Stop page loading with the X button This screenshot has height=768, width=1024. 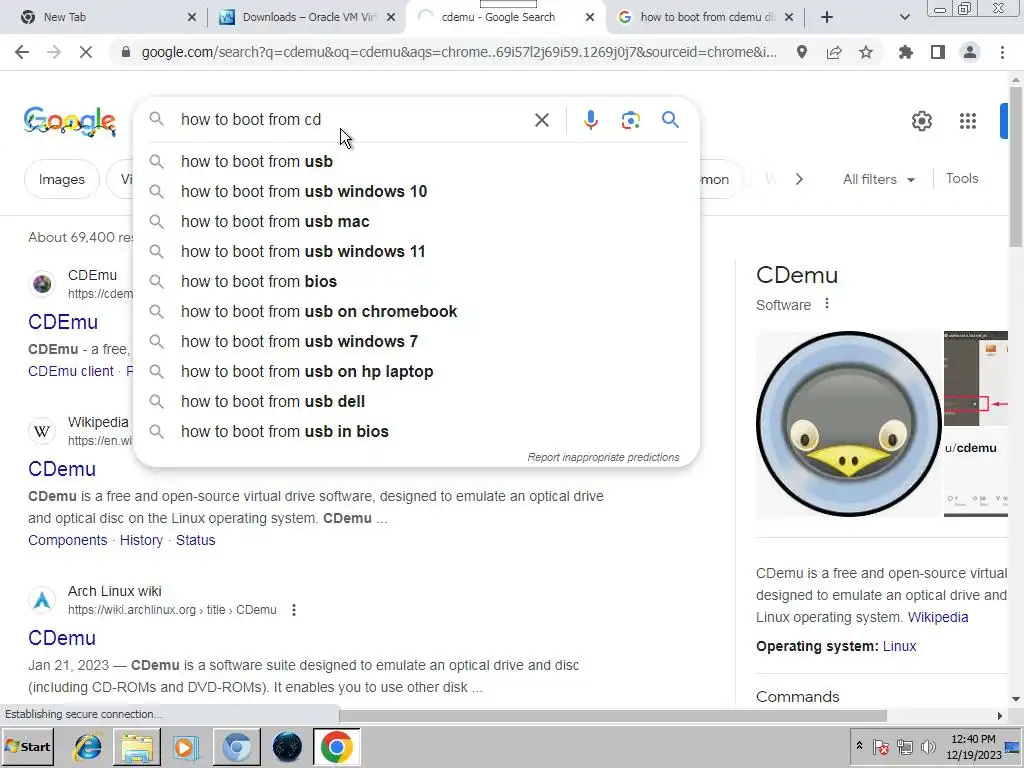pyautogui.click(x=86, y=52)
